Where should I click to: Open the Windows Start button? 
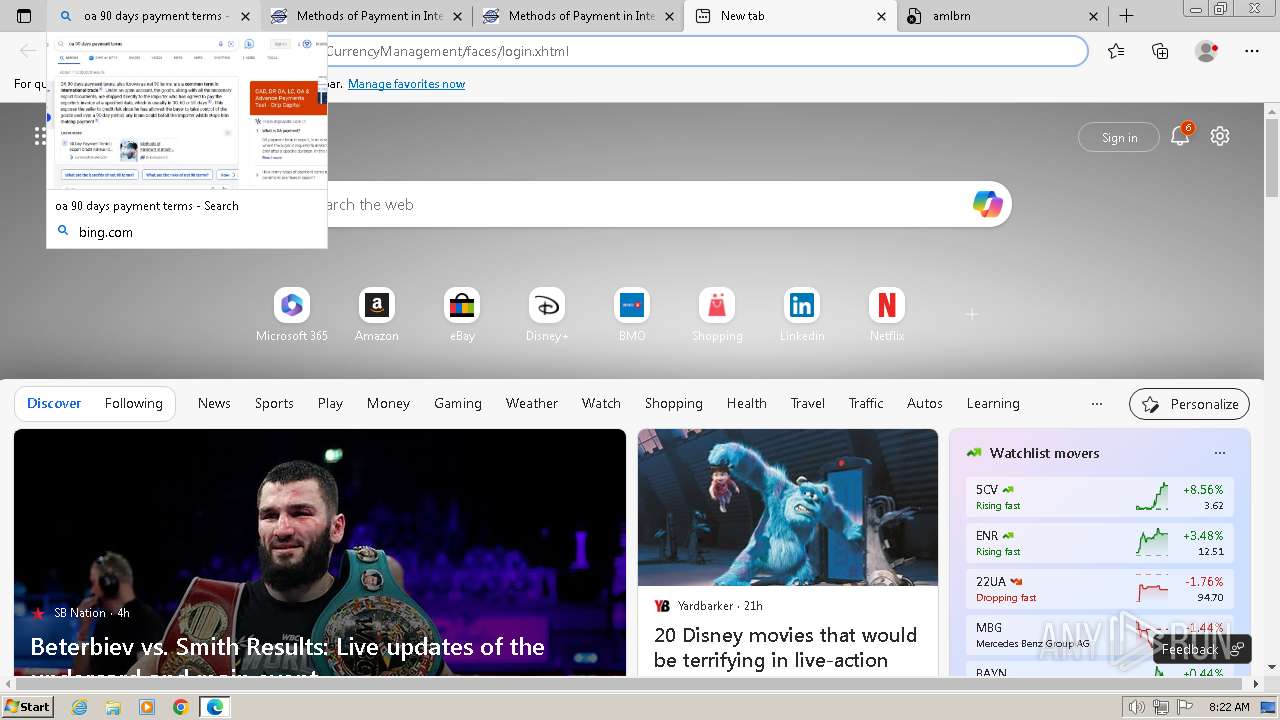click(x=28, y=706)
